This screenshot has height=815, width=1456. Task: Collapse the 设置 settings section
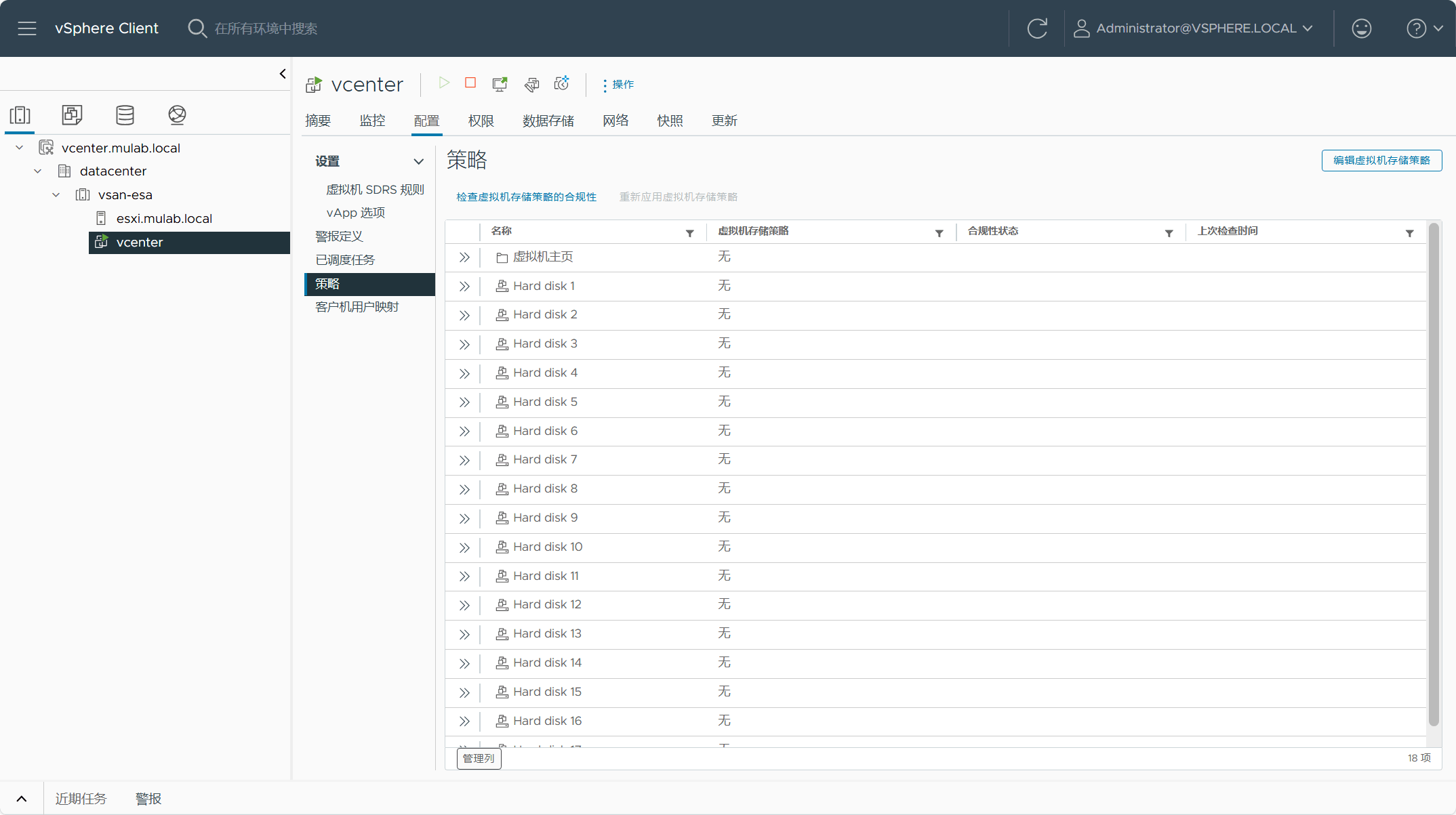(418, 161)
